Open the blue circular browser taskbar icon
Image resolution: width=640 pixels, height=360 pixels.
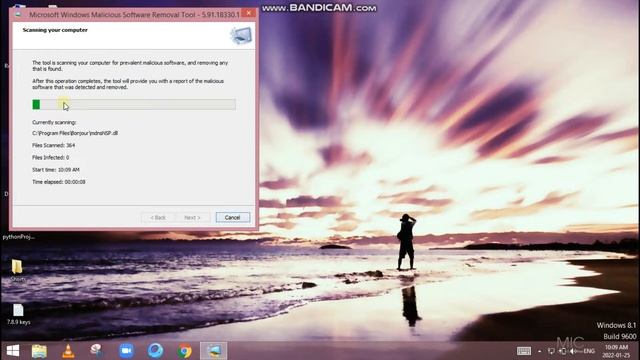click(x=156, y=351)
